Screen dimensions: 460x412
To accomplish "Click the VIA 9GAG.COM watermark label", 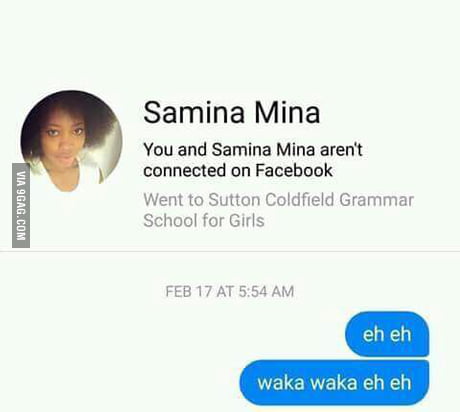I will tap(21, 205).
